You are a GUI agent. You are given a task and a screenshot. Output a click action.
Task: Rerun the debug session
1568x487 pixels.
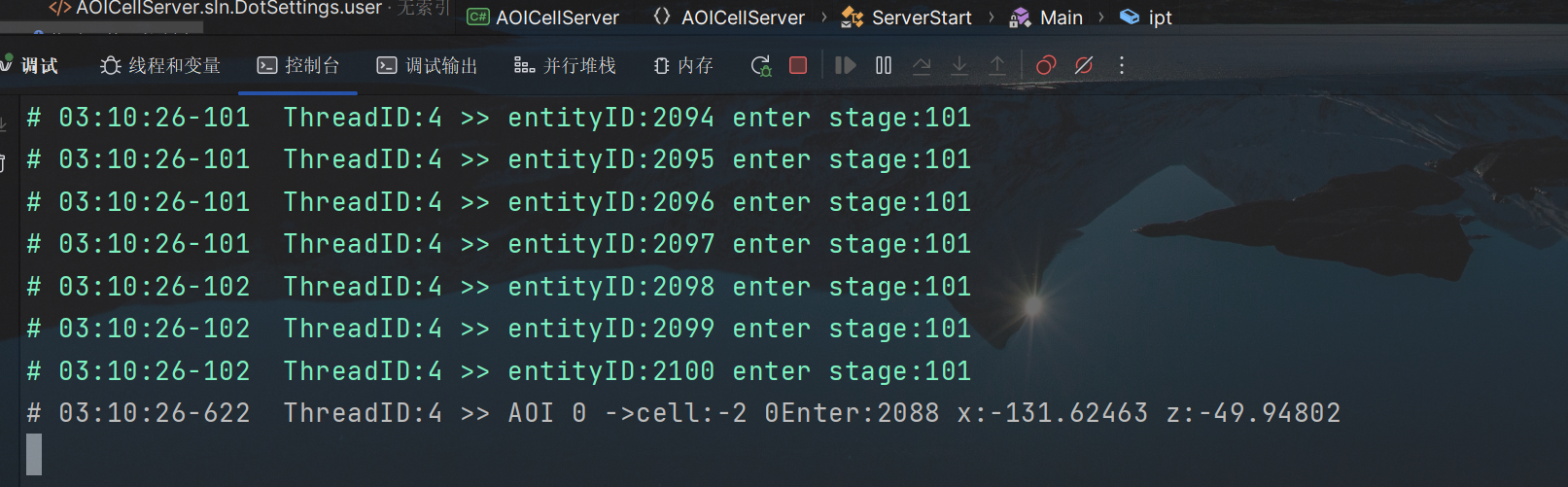pyautogui.click(x=761, y=65)
